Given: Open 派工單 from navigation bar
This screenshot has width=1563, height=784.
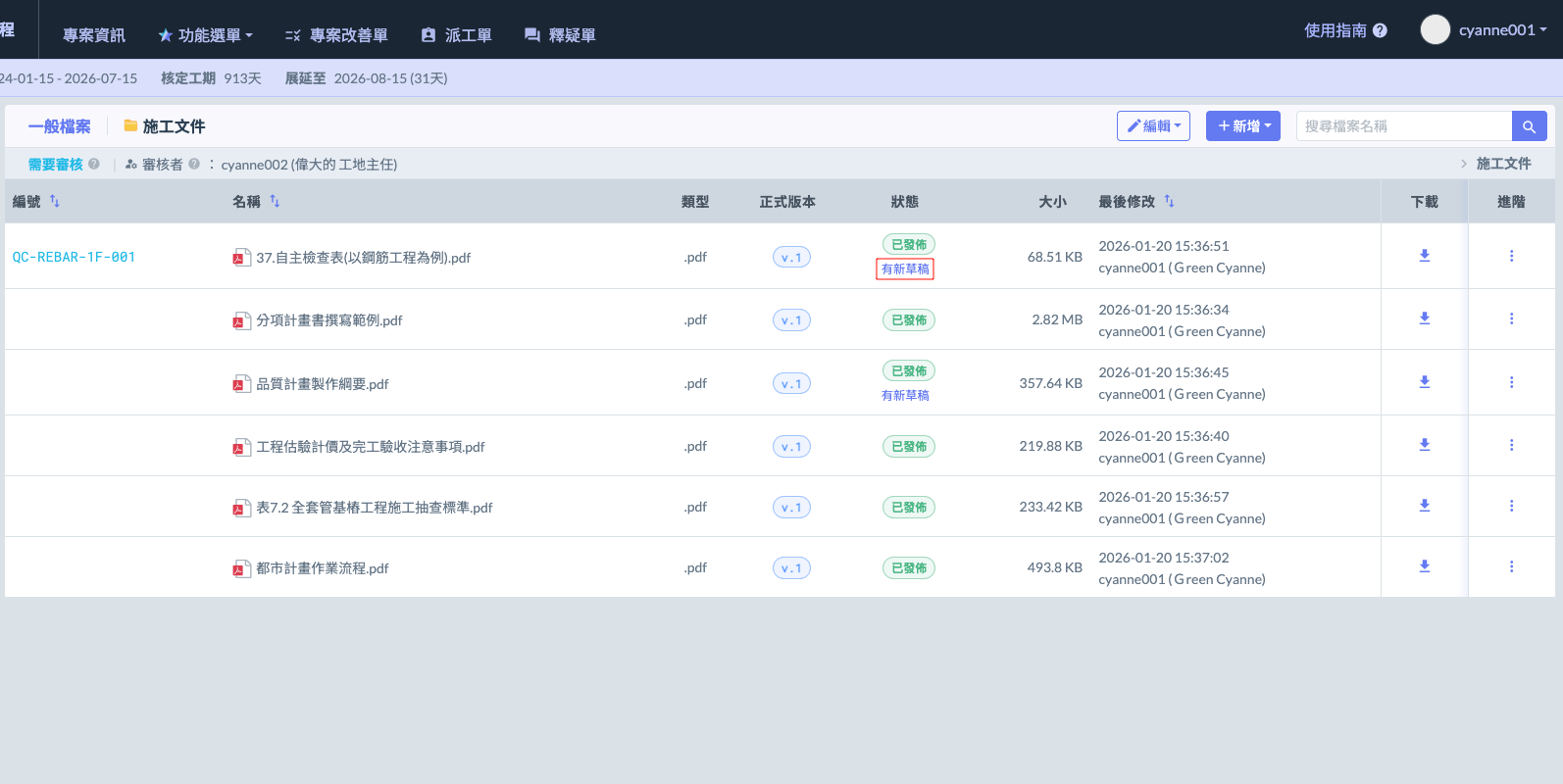Looking at the screenshot, I should 457,35.
